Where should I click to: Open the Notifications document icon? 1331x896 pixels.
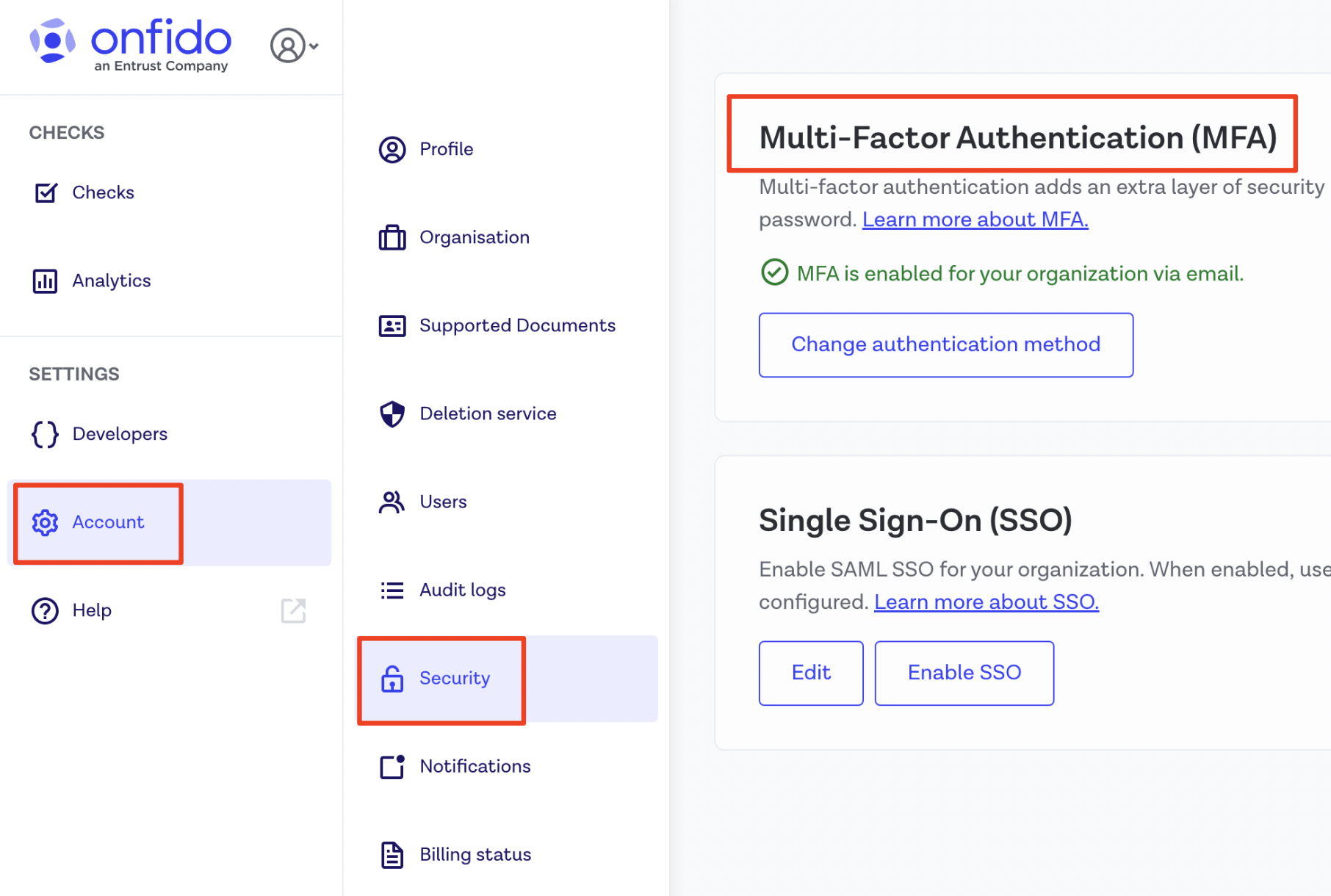pos(392,767)
